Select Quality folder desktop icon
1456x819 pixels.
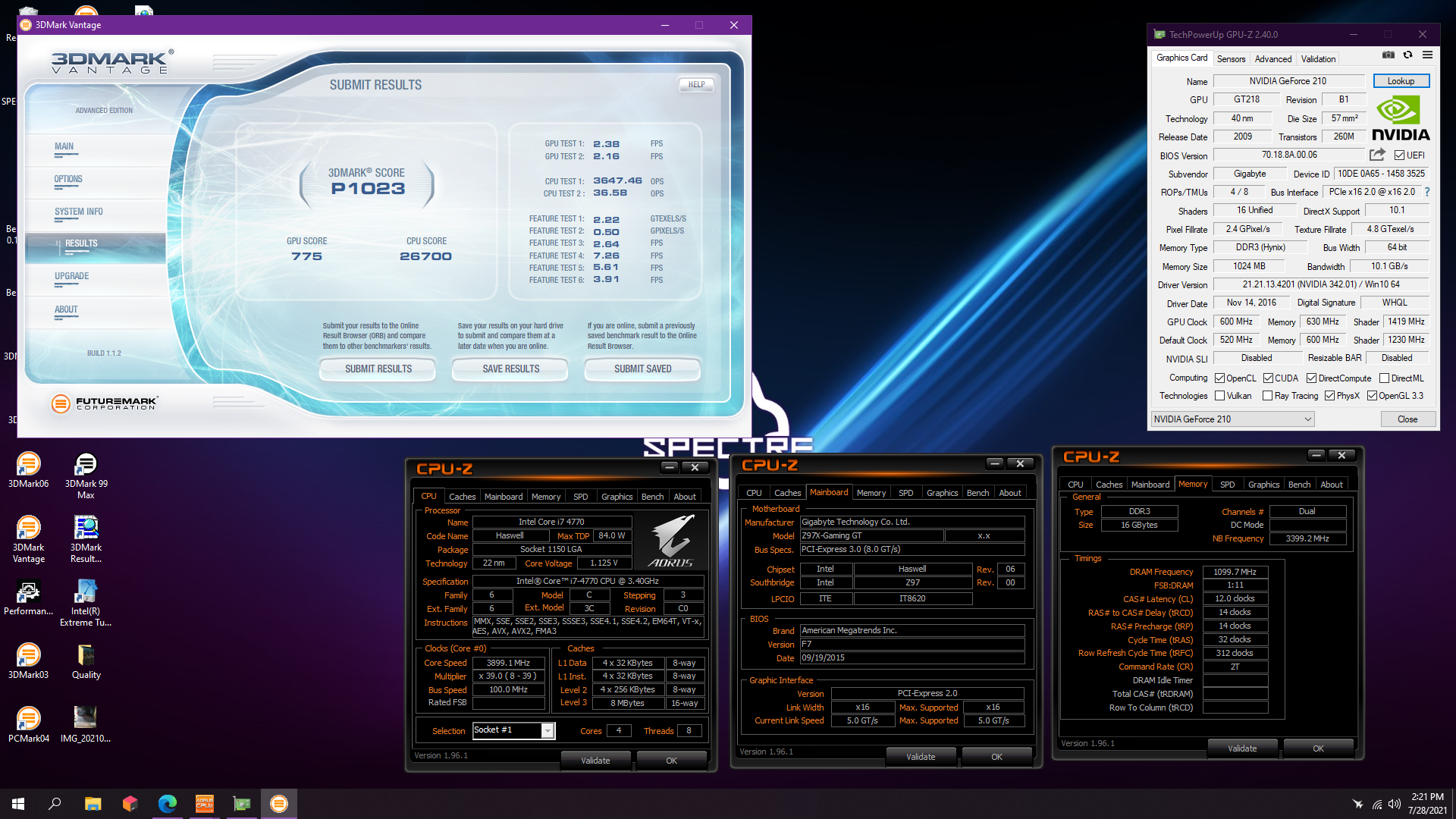click(86, 662)
